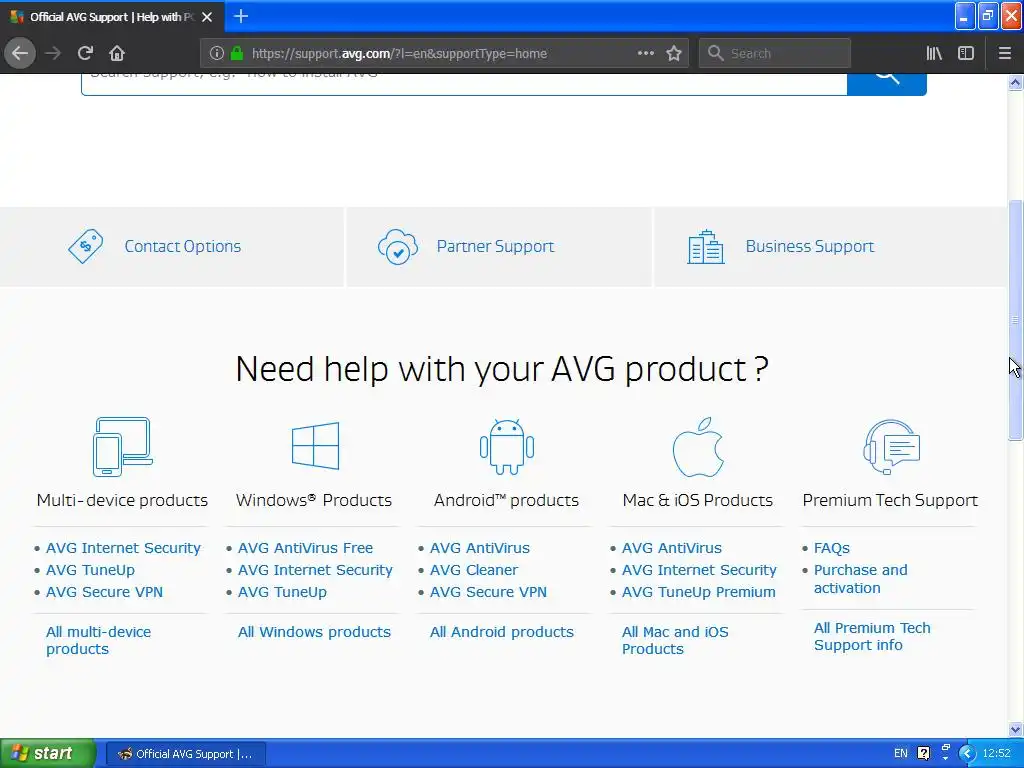Open the Windows Products heading
1024x768 pixels.
pos(314,500)
